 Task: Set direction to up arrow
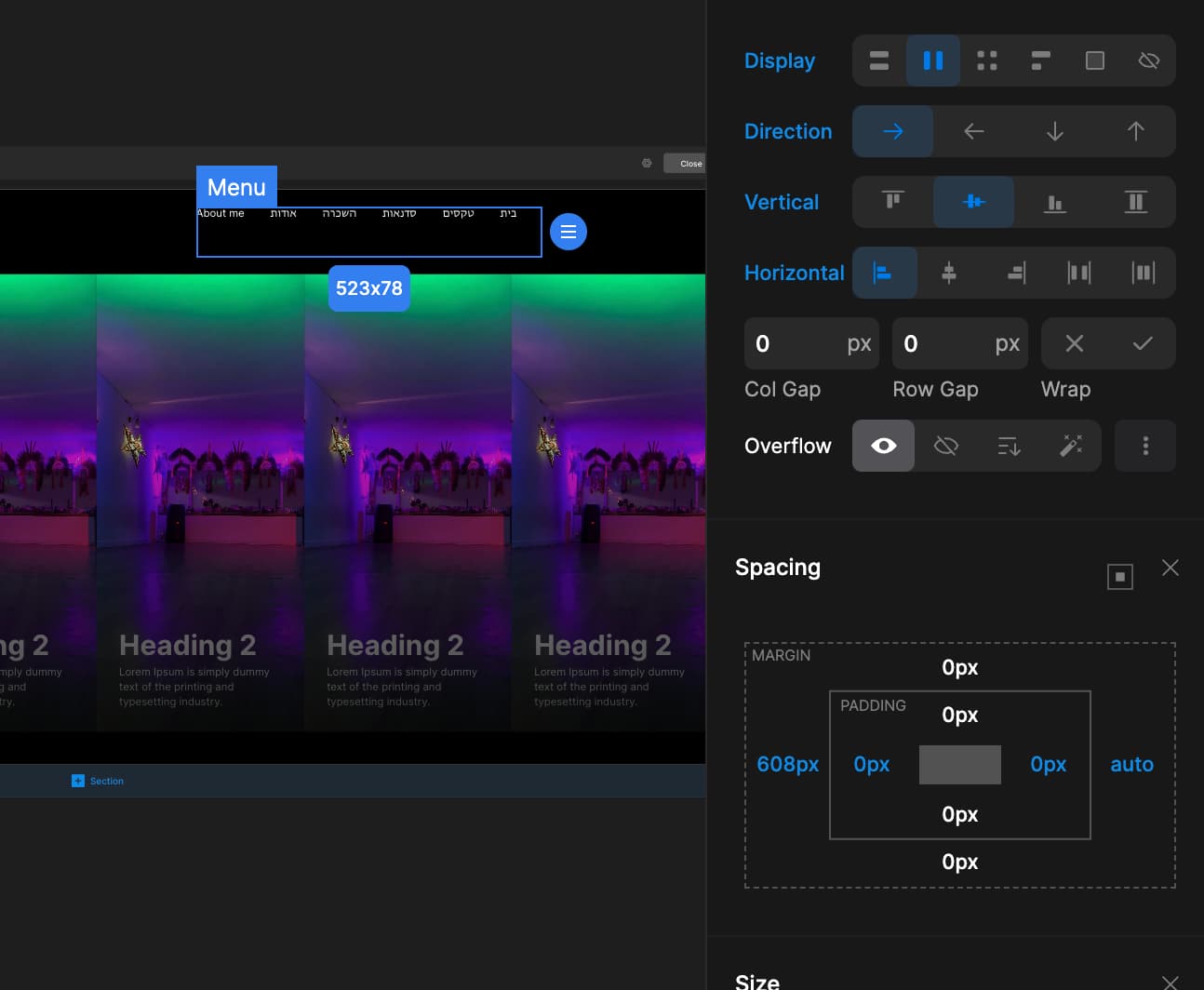point(1136,131)
